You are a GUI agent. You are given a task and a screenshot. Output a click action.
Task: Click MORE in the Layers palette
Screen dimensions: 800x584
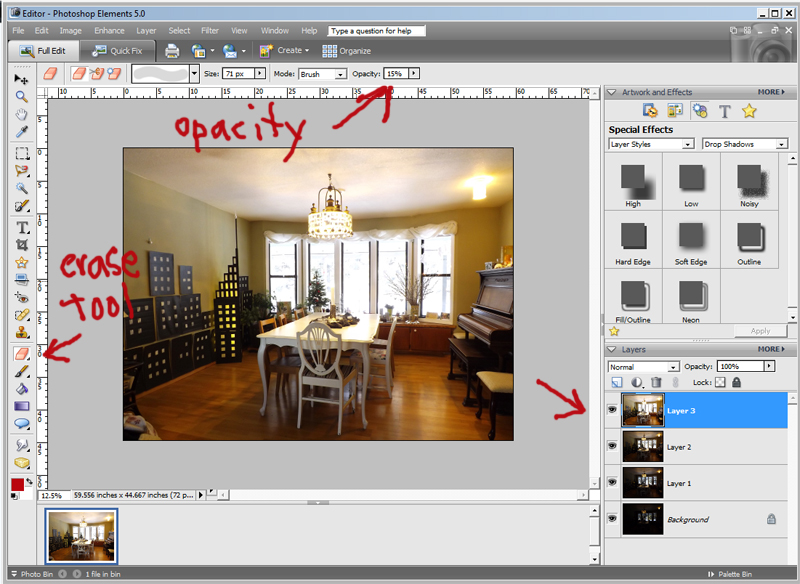(x=771, y=349)
